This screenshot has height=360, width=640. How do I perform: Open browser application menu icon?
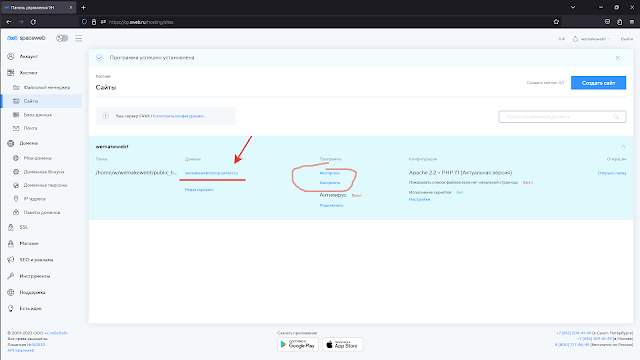[x=631, y=22]
